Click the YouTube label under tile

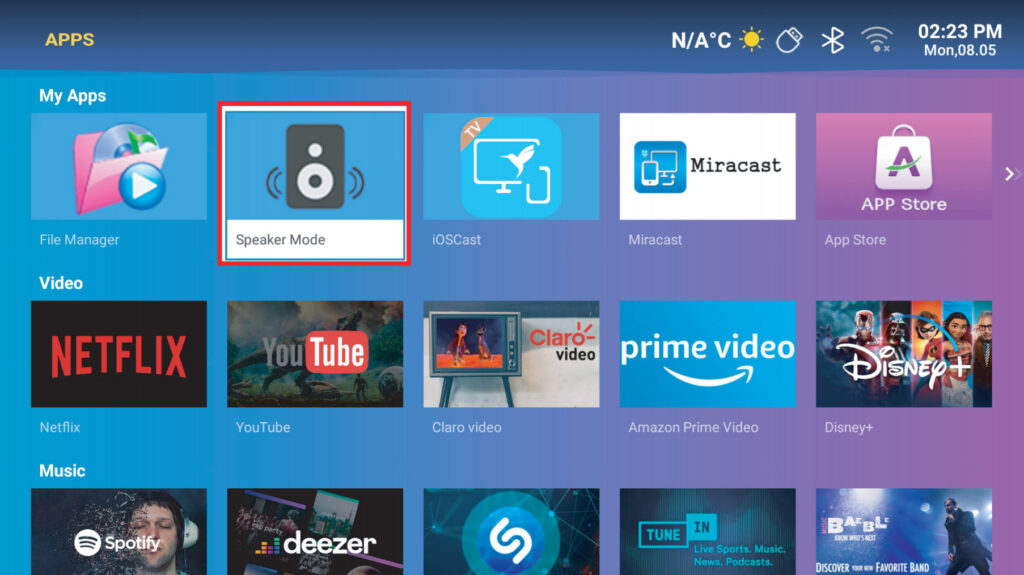tap(263, 427)
